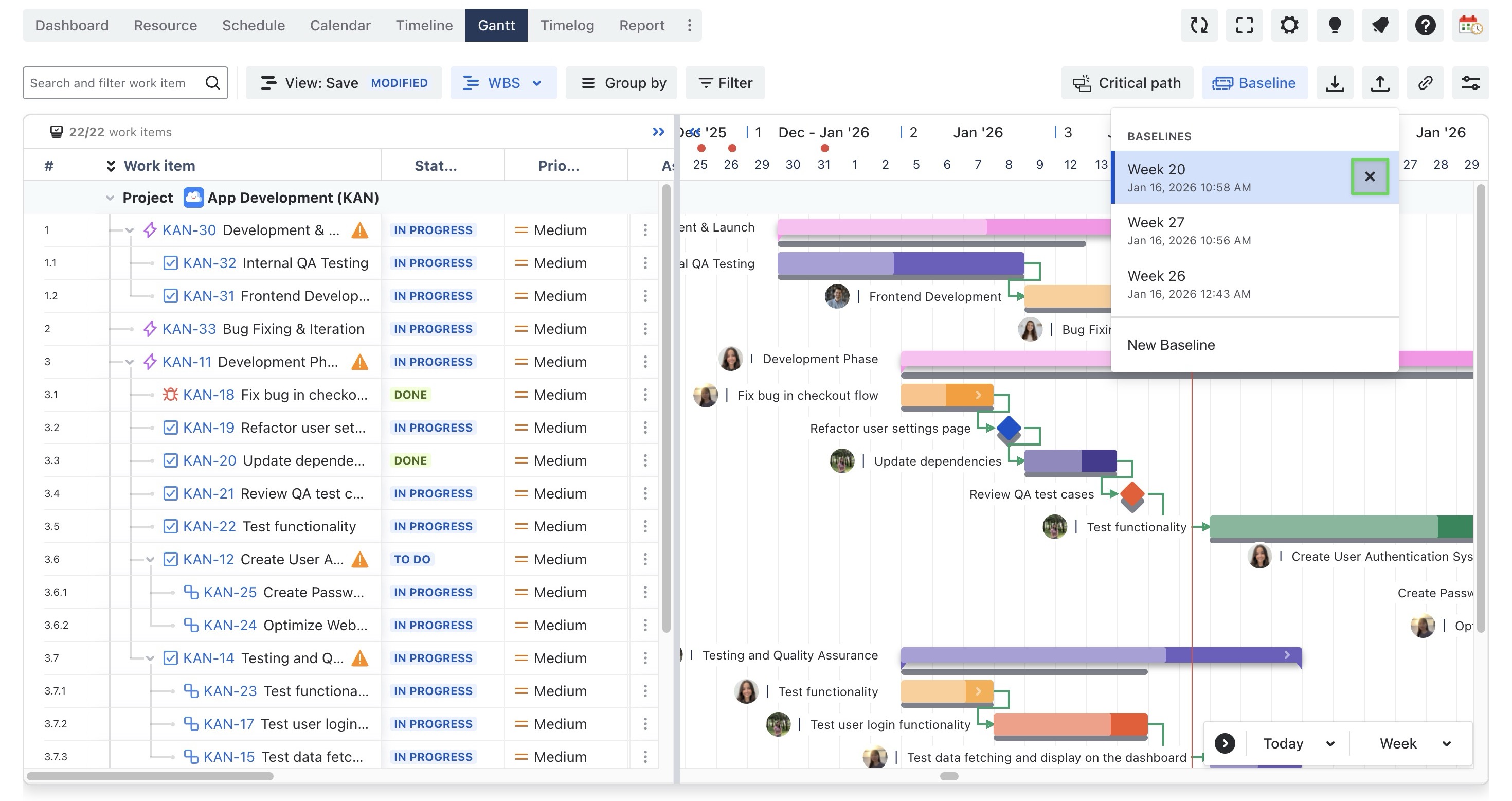Image resolution: width=1512 pixels, height=801 pixels.
Task: Remove the Week 20 baseline selection
Action: pos(1370,176)
